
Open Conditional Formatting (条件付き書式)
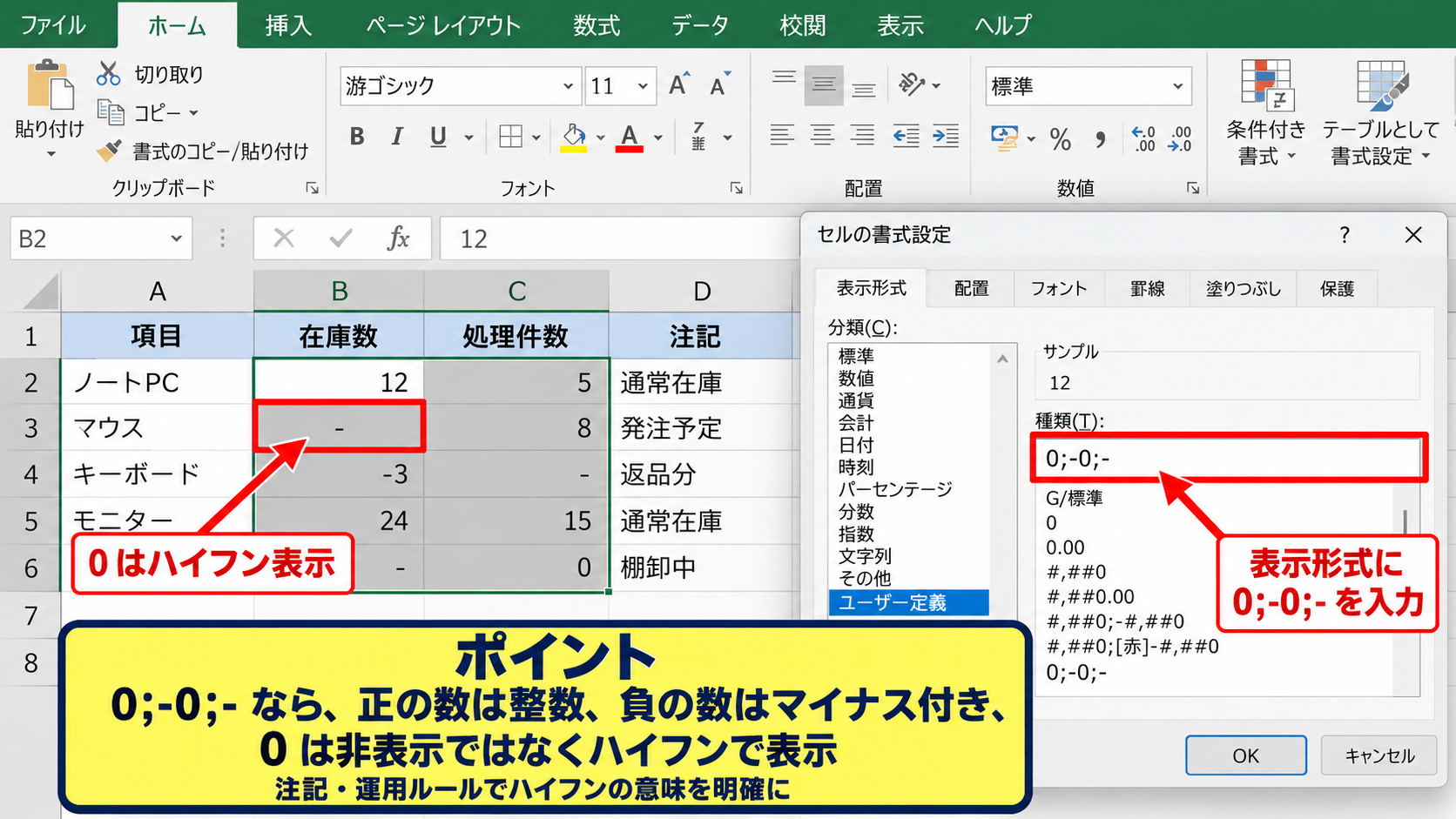click(1266, 112)
